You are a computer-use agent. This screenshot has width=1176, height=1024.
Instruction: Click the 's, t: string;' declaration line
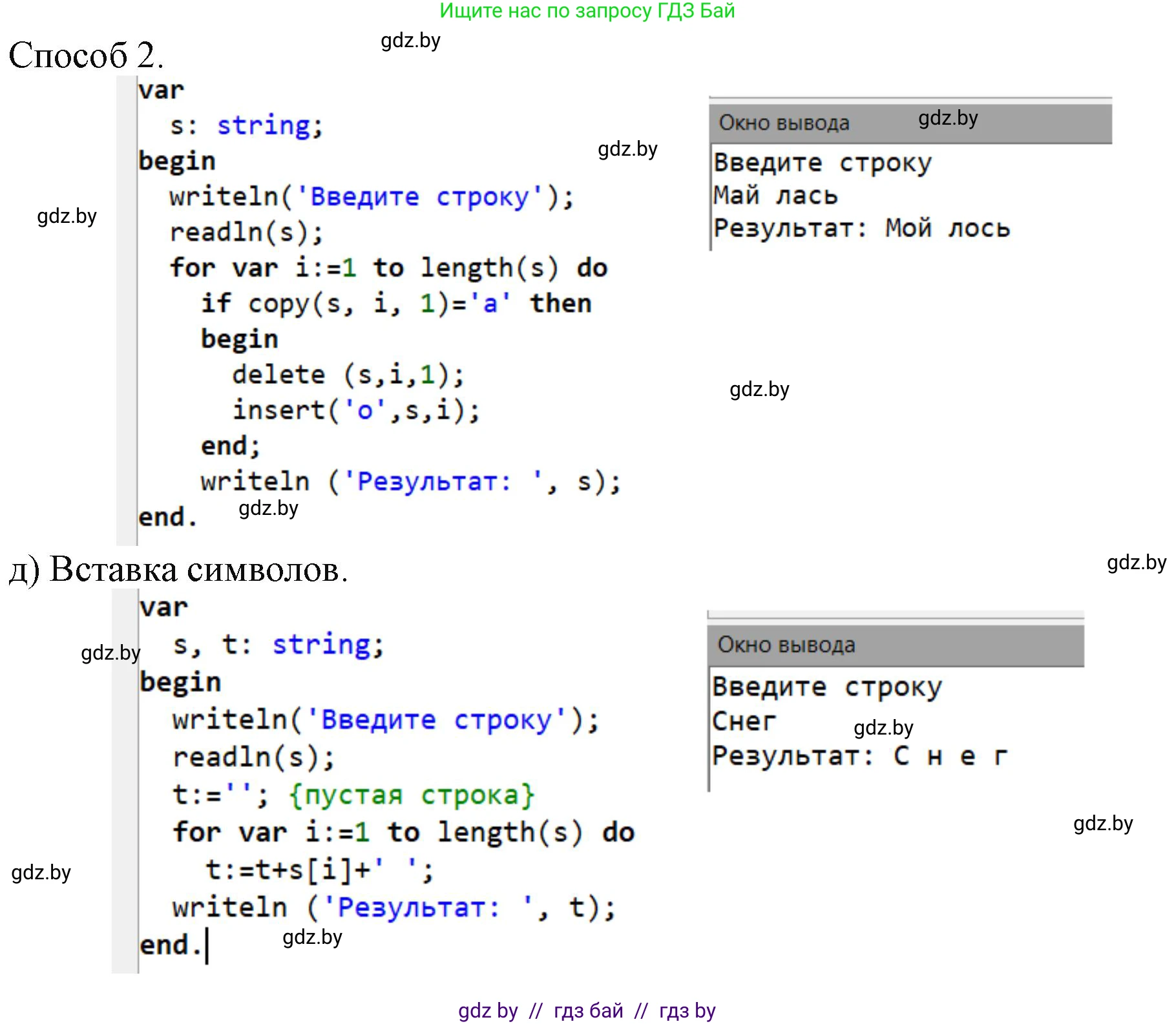pyautogui.click(x=278, y=645)
